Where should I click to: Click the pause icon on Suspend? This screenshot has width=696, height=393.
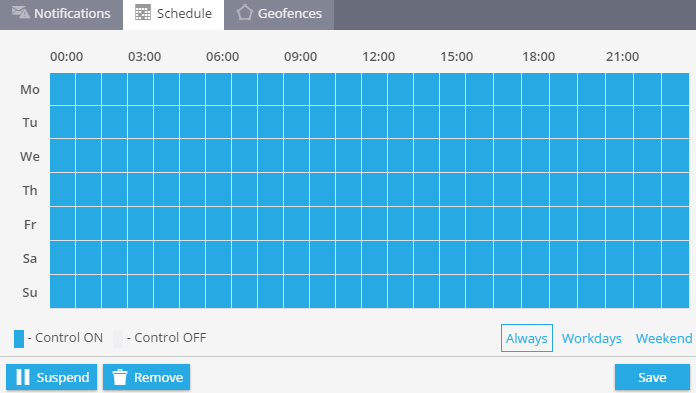(23, 377)
